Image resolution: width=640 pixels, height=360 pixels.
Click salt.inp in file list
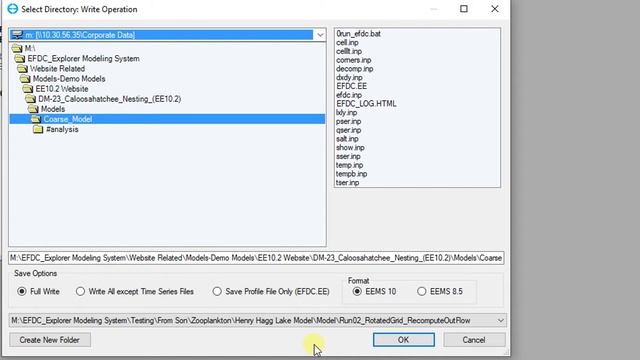click(x=347, y=139)
